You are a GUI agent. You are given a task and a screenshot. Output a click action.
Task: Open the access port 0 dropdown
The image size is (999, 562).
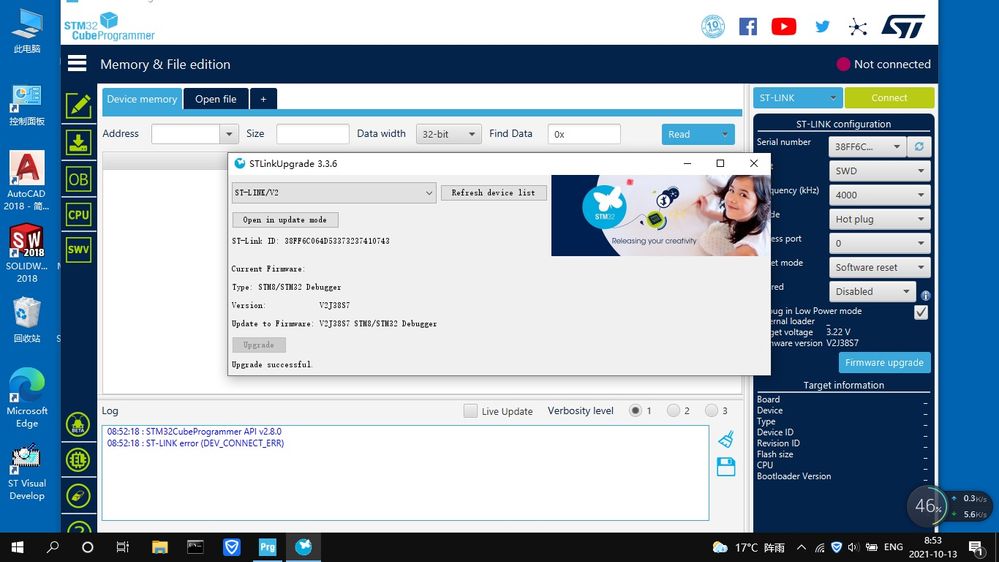tap(879, 243)
